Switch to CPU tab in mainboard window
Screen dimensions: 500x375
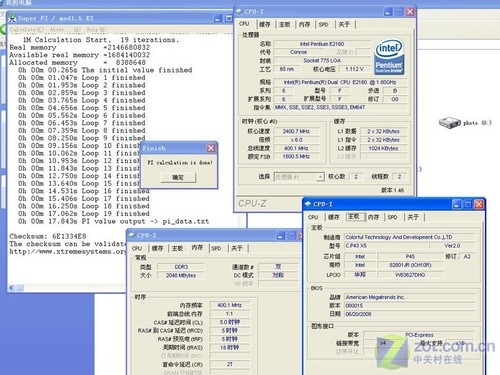click(313, 217)
